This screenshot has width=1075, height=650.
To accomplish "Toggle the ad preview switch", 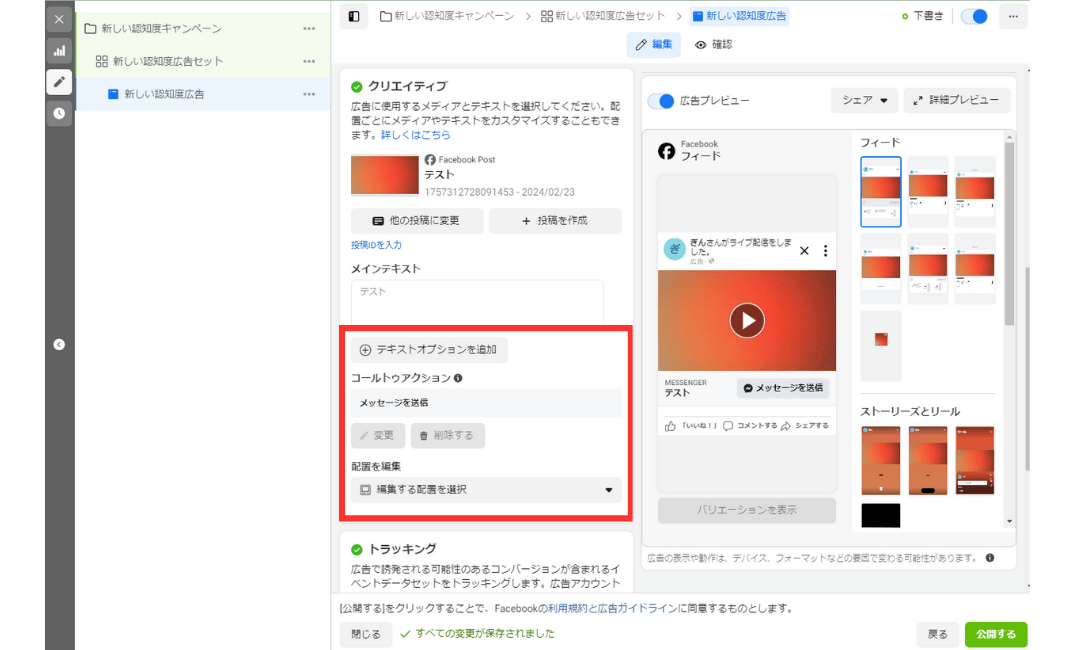I will (x=661, y=101).
